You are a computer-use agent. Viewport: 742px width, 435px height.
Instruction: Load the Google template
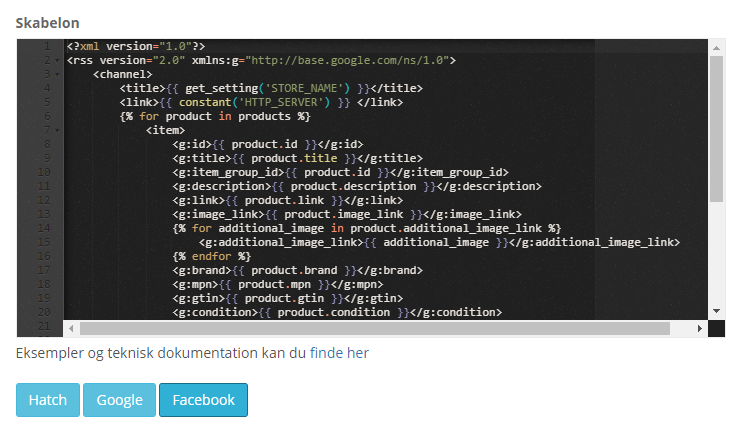(119, 400)
